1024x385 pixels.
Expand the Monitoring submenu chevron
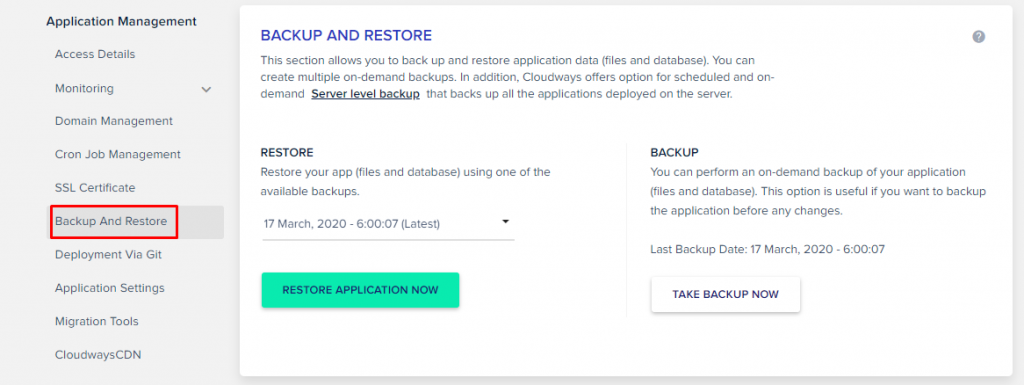[206, 89]
